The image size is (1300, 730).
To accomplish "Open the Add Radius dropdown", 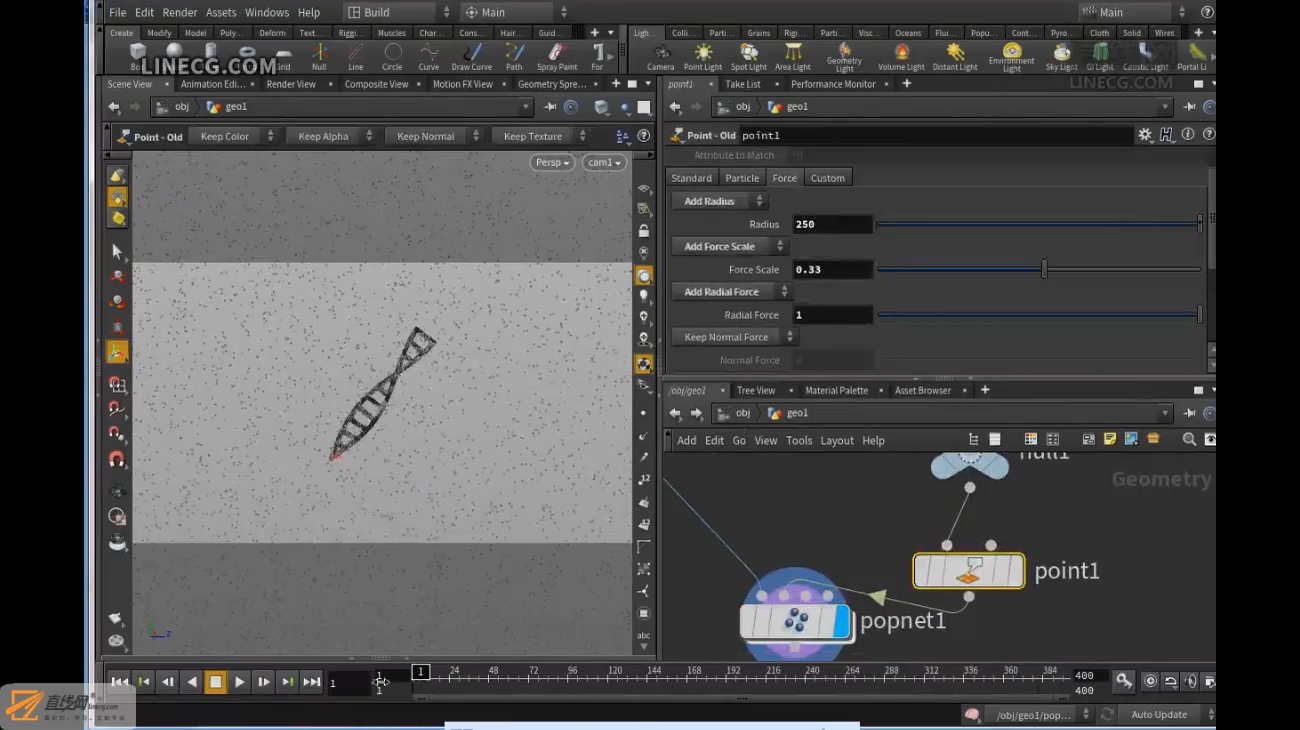I will tap(718, 201).
